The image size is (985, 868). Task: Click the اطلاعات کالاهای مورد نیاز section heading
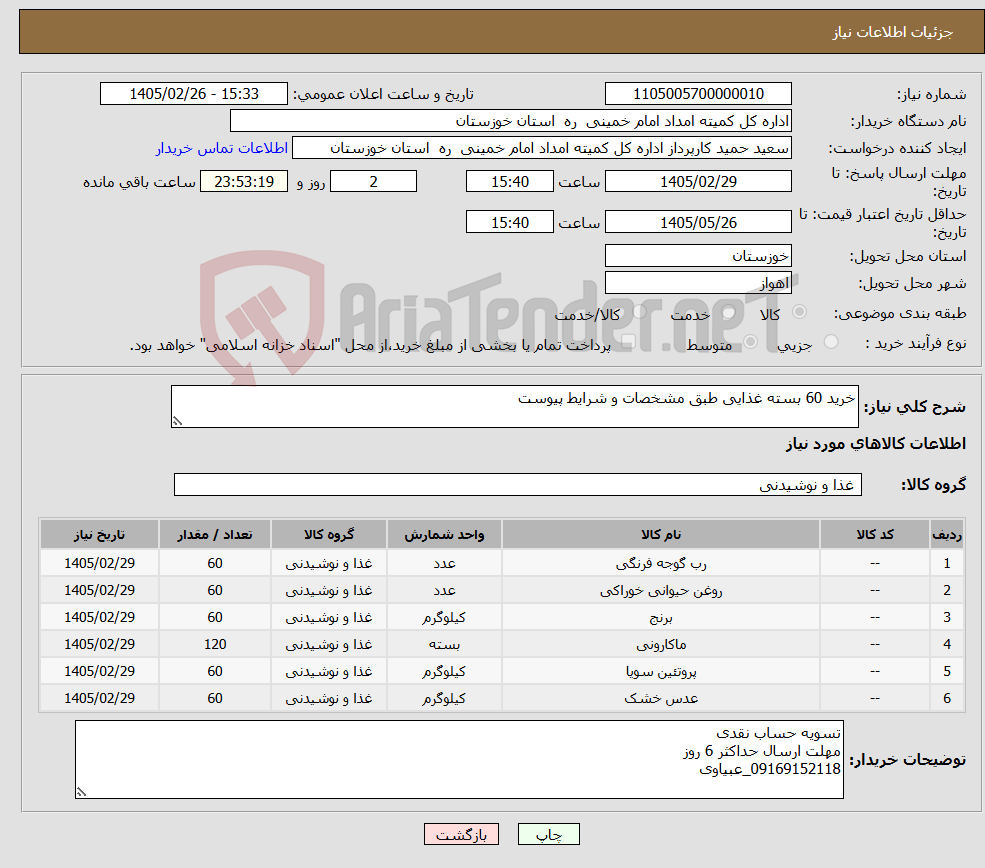click(x=875, y=444)
